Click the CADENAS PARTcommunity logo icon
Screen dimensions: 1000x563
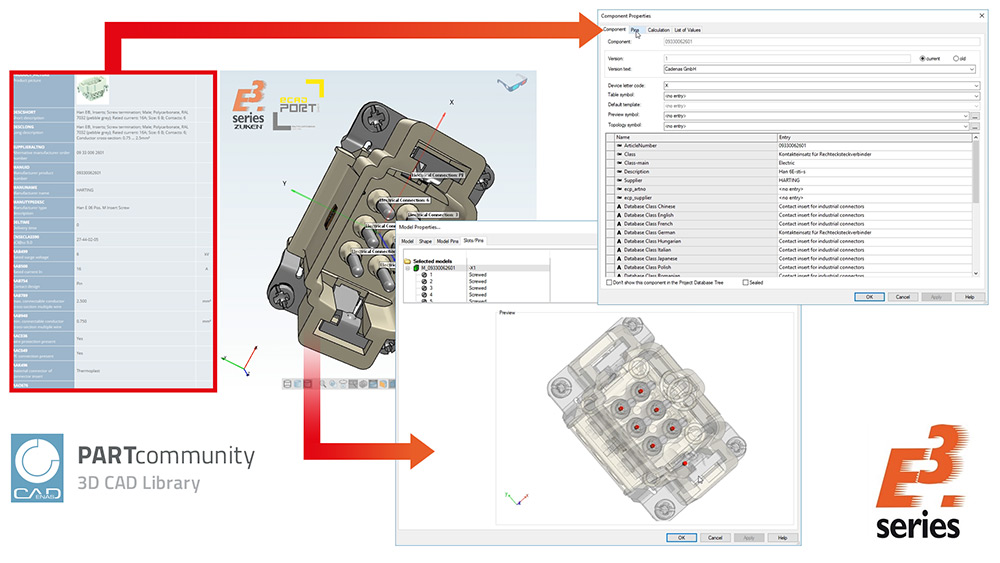(38, 467)
